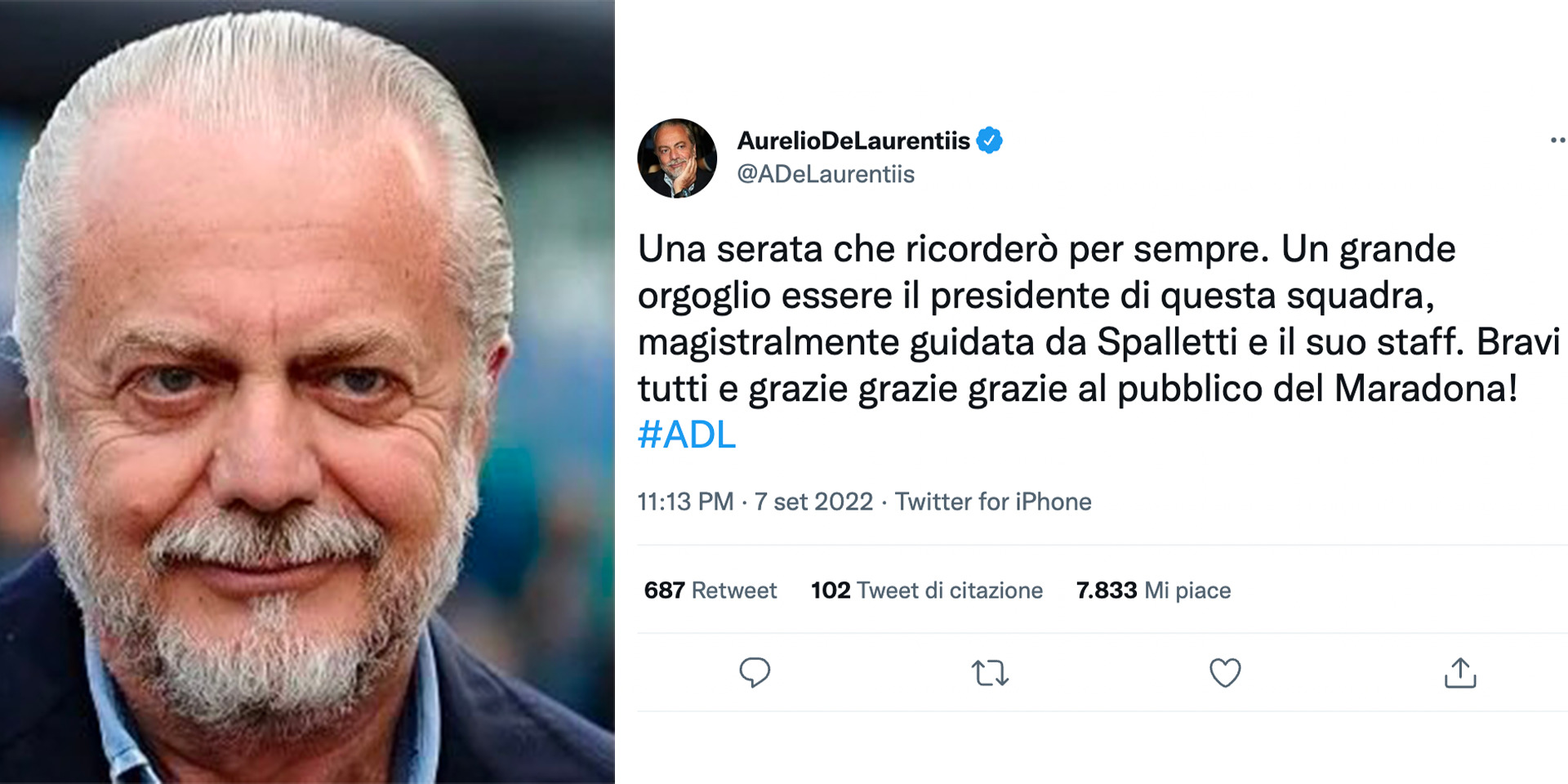Open the AurelioDeLaurentiis display name
Image resolution: width=1568 pixels, height=784 pixels.
853,140
